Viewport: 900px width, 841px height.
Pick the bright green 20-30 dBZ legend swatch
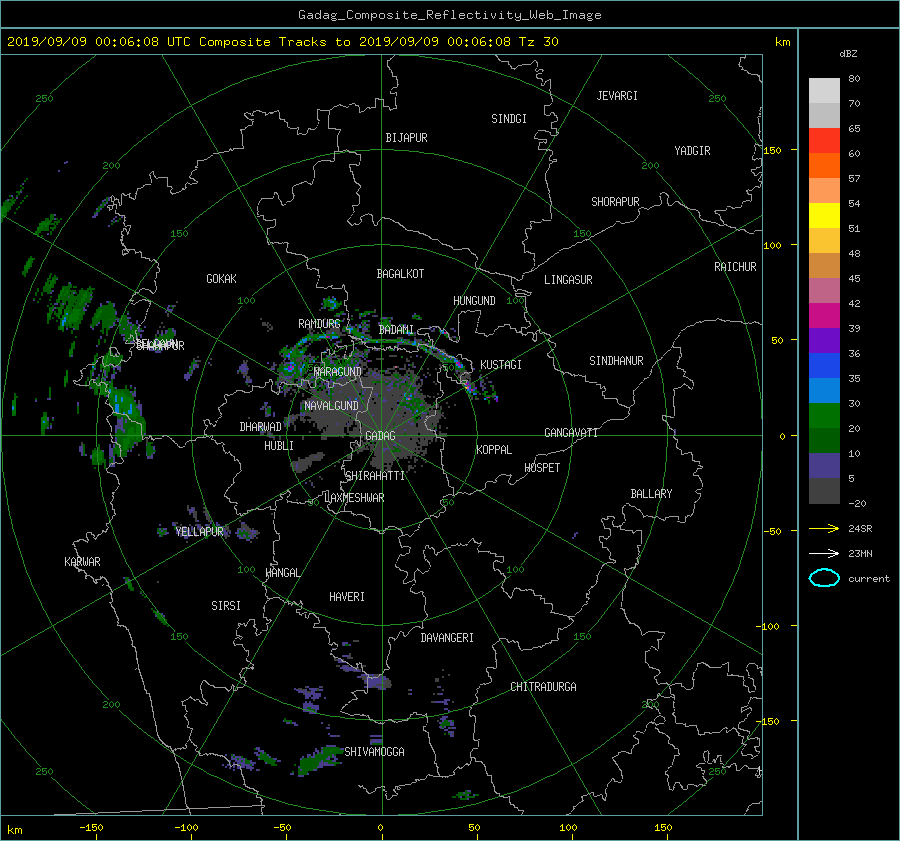click(x=824, y=416)
